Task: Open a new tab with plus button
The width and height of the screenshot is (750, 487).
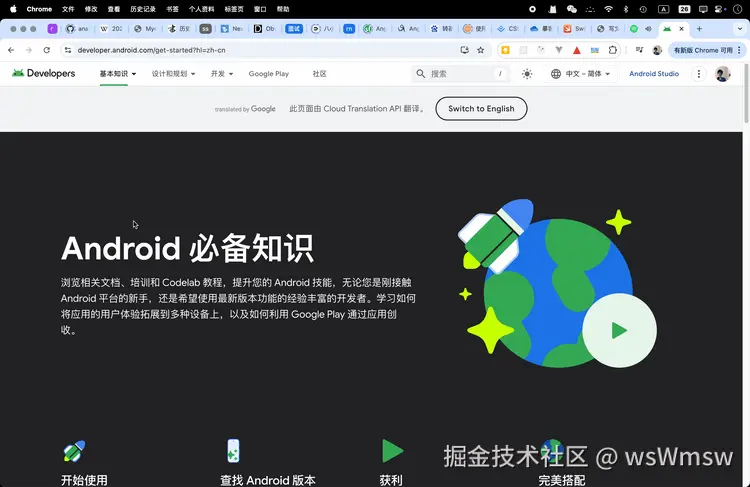Action: (699, 29)
